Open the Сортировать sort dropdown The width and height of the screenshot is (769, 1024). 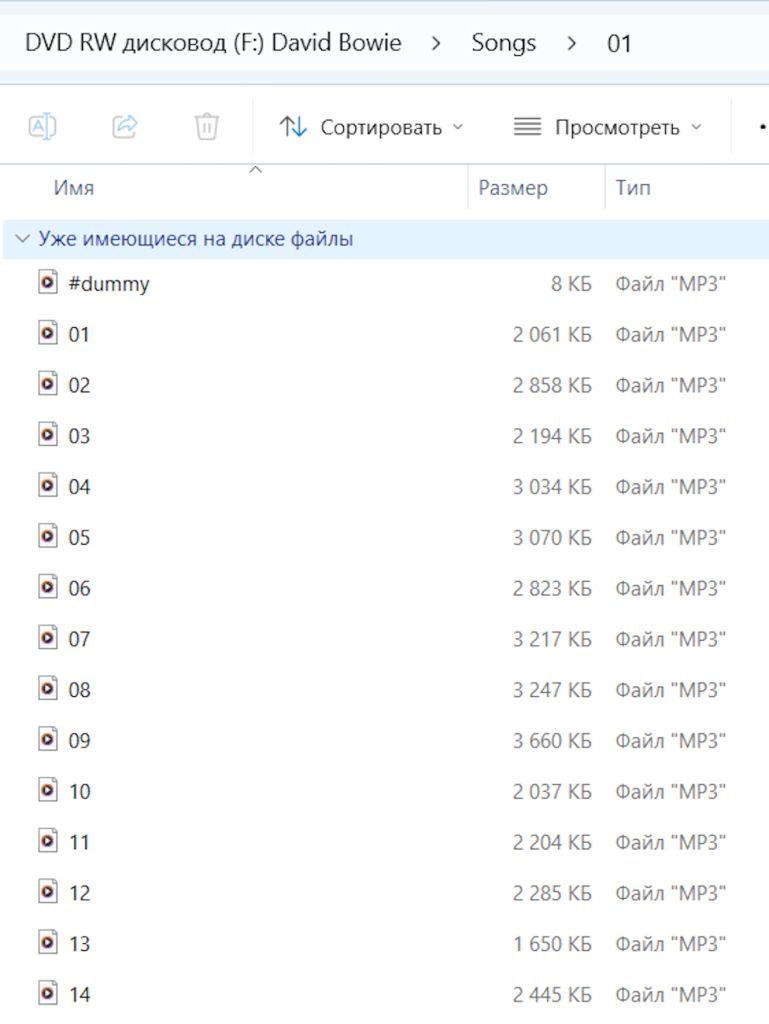tap(372, 127)
